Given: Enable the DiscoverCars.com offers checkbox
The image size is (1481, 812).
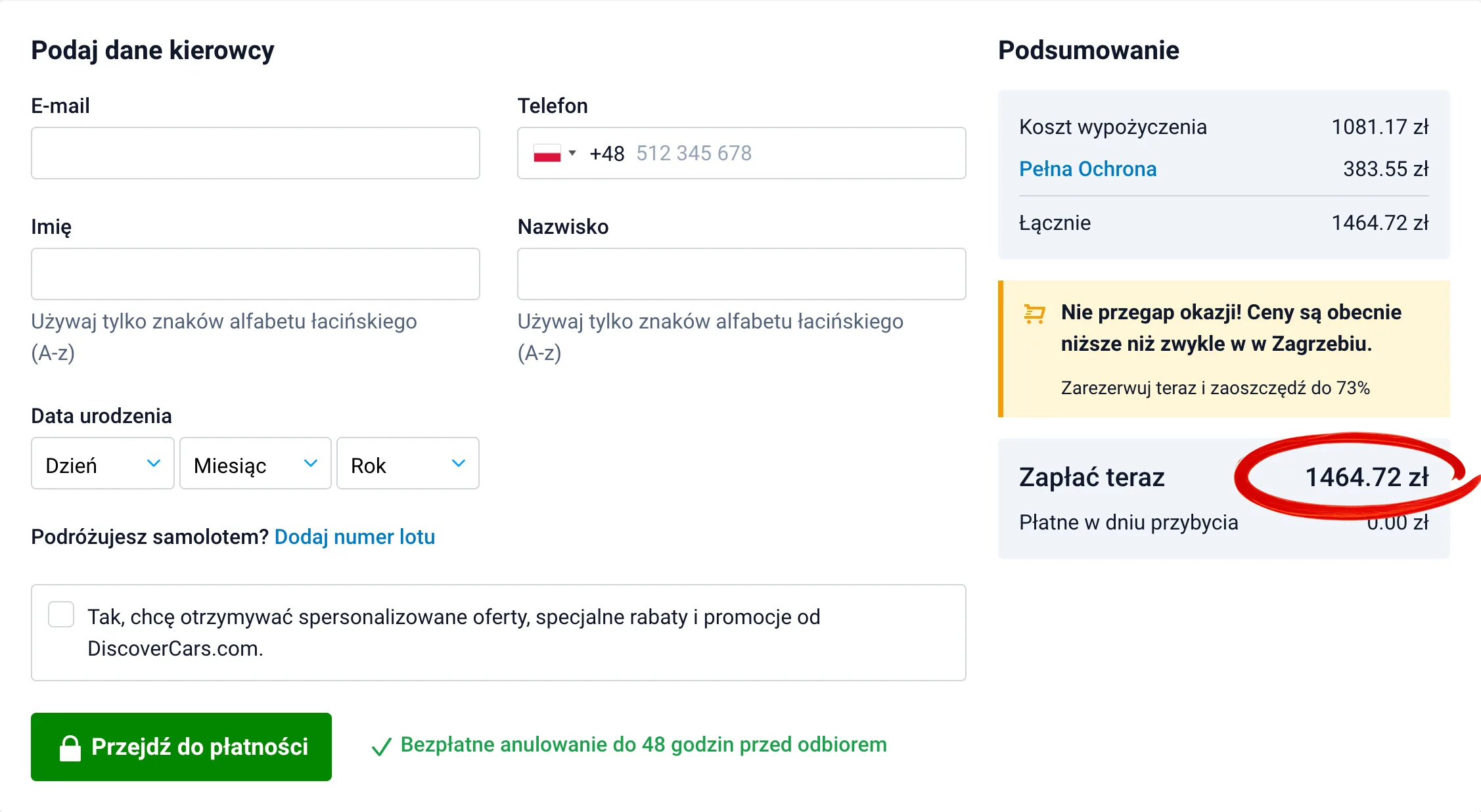Looking at the screenshot, I should point(61,615).
